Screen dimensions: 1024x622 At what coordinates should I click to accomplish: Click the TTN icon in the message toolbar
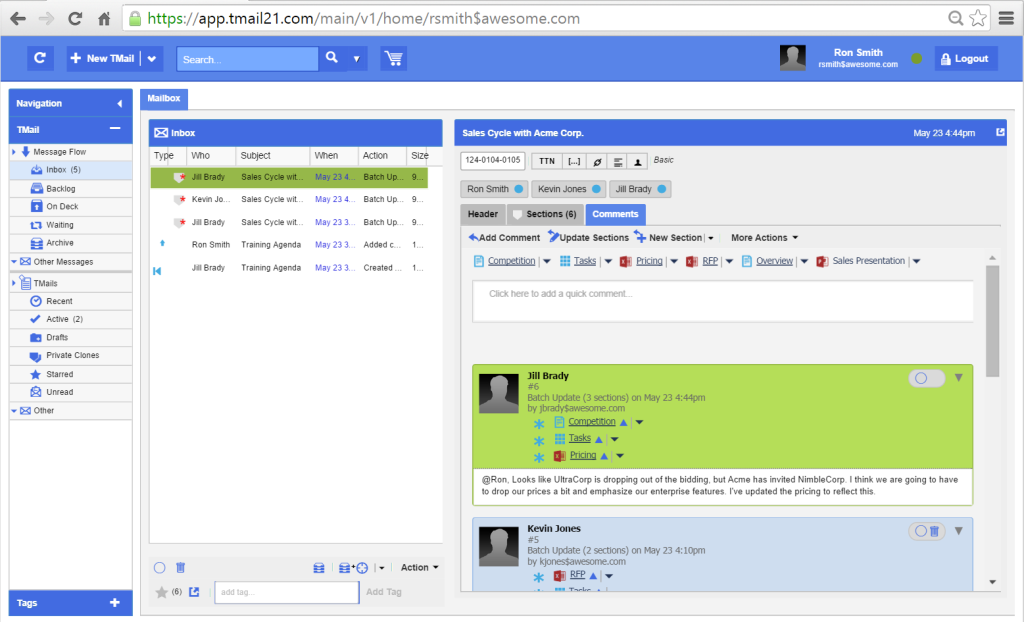tap(547, 160)
